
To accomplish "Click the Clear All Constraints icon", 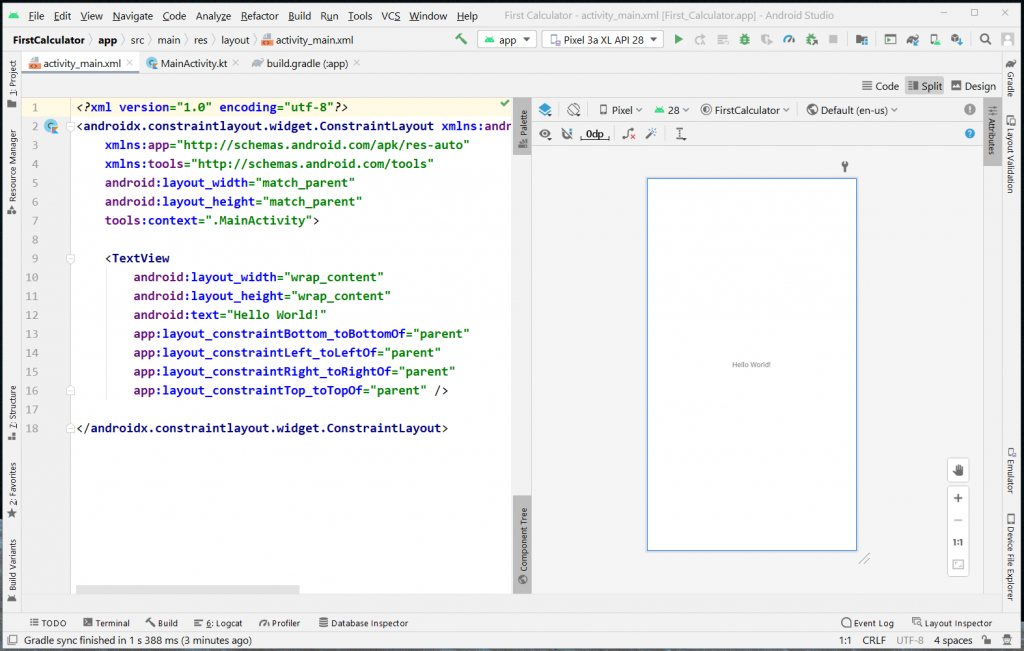I will (628, 134).
